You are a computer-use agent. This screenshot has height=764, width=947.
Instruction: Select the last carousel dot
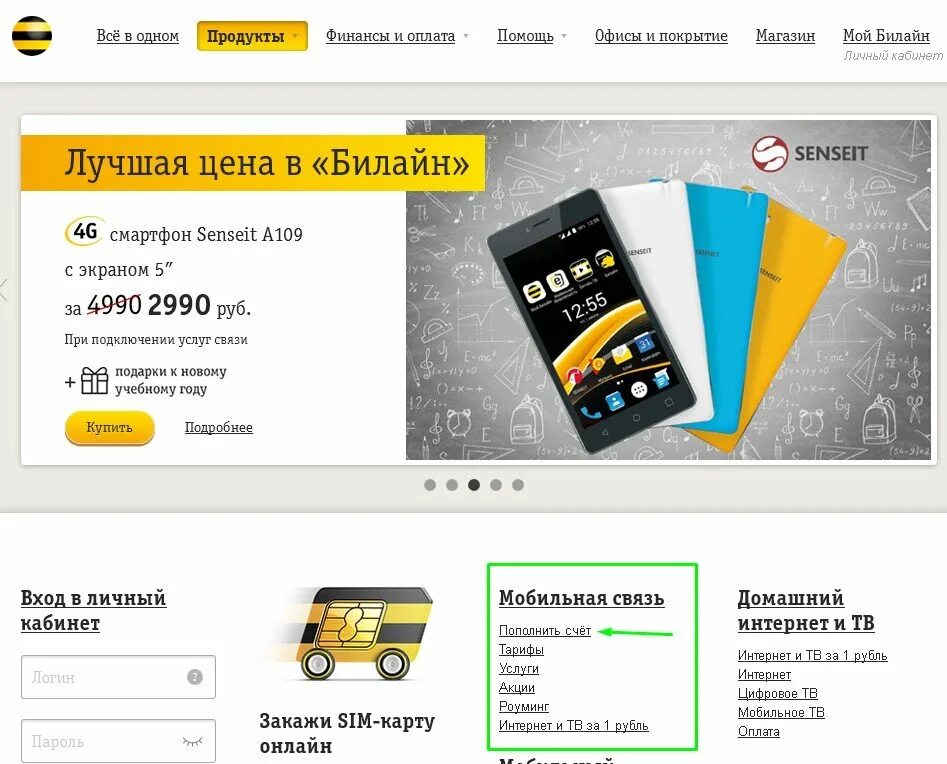pyautogui.click(x=518, y=485)
